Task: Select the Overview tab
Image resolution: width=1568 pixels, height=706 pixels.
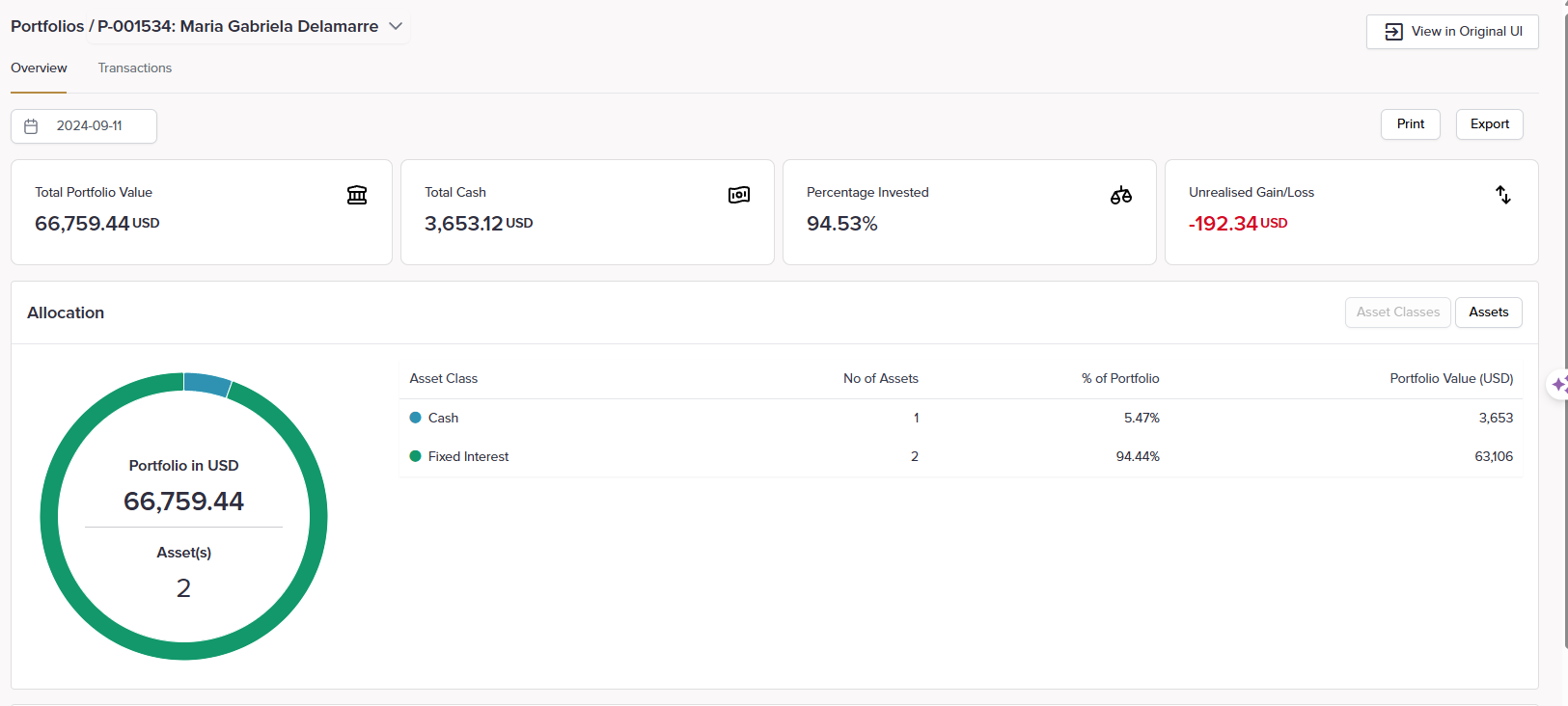Action: point(39,68)
